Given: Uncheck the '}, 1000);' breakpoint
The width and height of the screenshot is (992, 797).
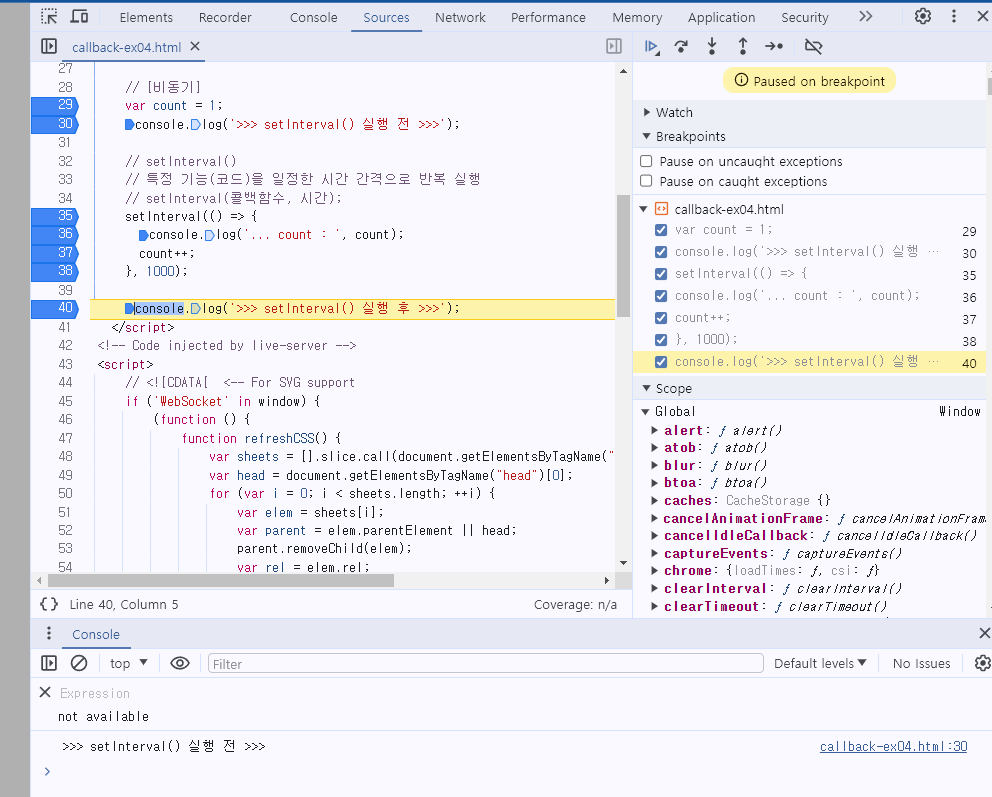Looking at the screenshot, I should click(661, 340).
